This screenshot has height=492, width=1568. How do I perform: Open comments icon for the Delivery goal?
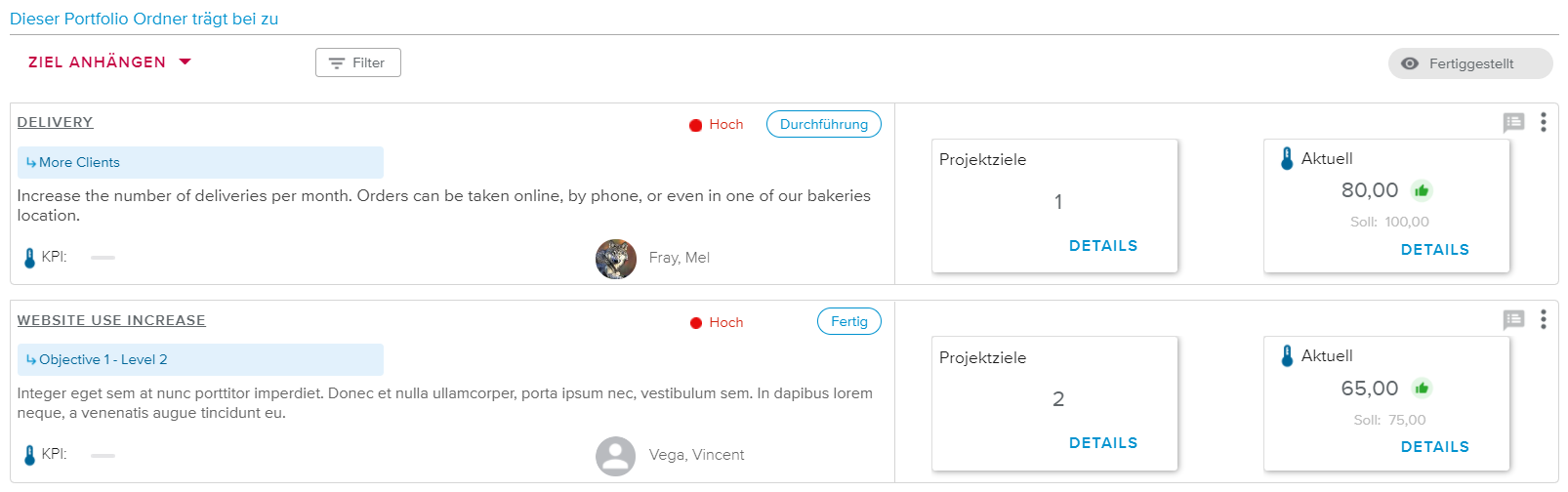pyautogui.click(x=1513, y=122)
